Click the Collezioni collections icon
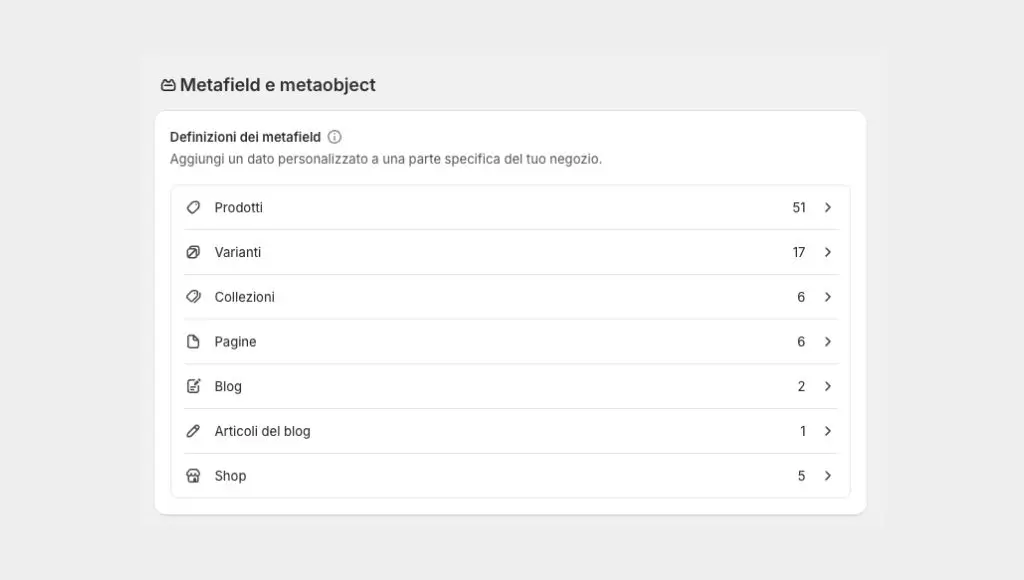1024x580 pixels. click(193, 297)
